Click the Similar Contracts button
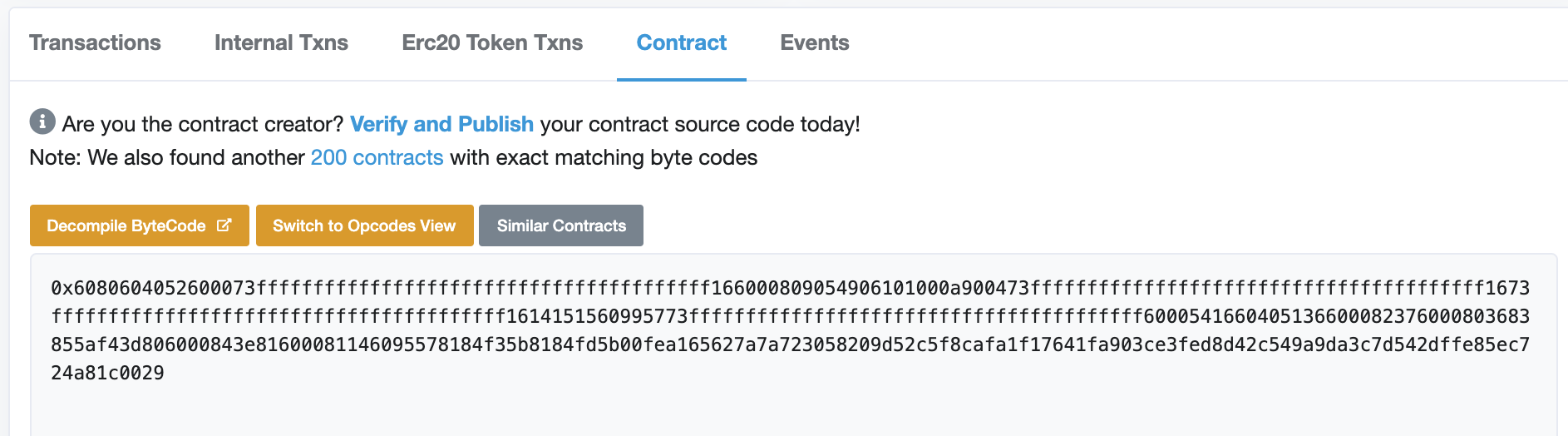This screenshot has width=1568, height=436. click(x=561, y=225)
